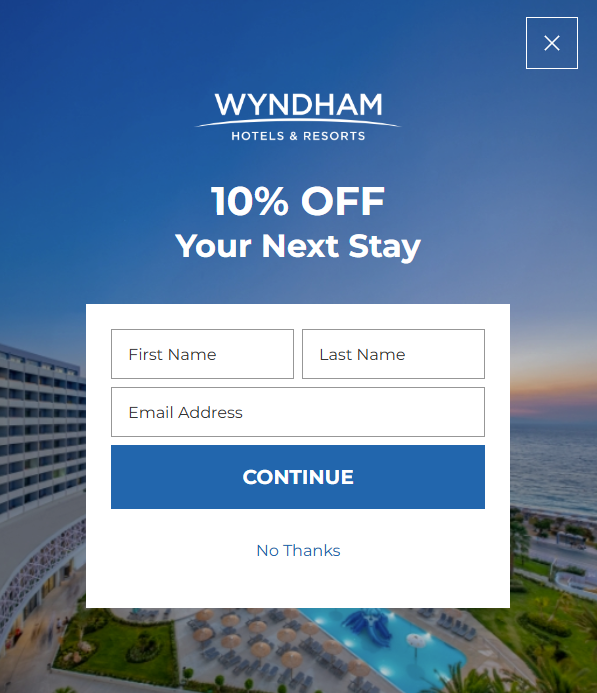
Task: Click the 10% OFF headline
Action: pos(298,202)
